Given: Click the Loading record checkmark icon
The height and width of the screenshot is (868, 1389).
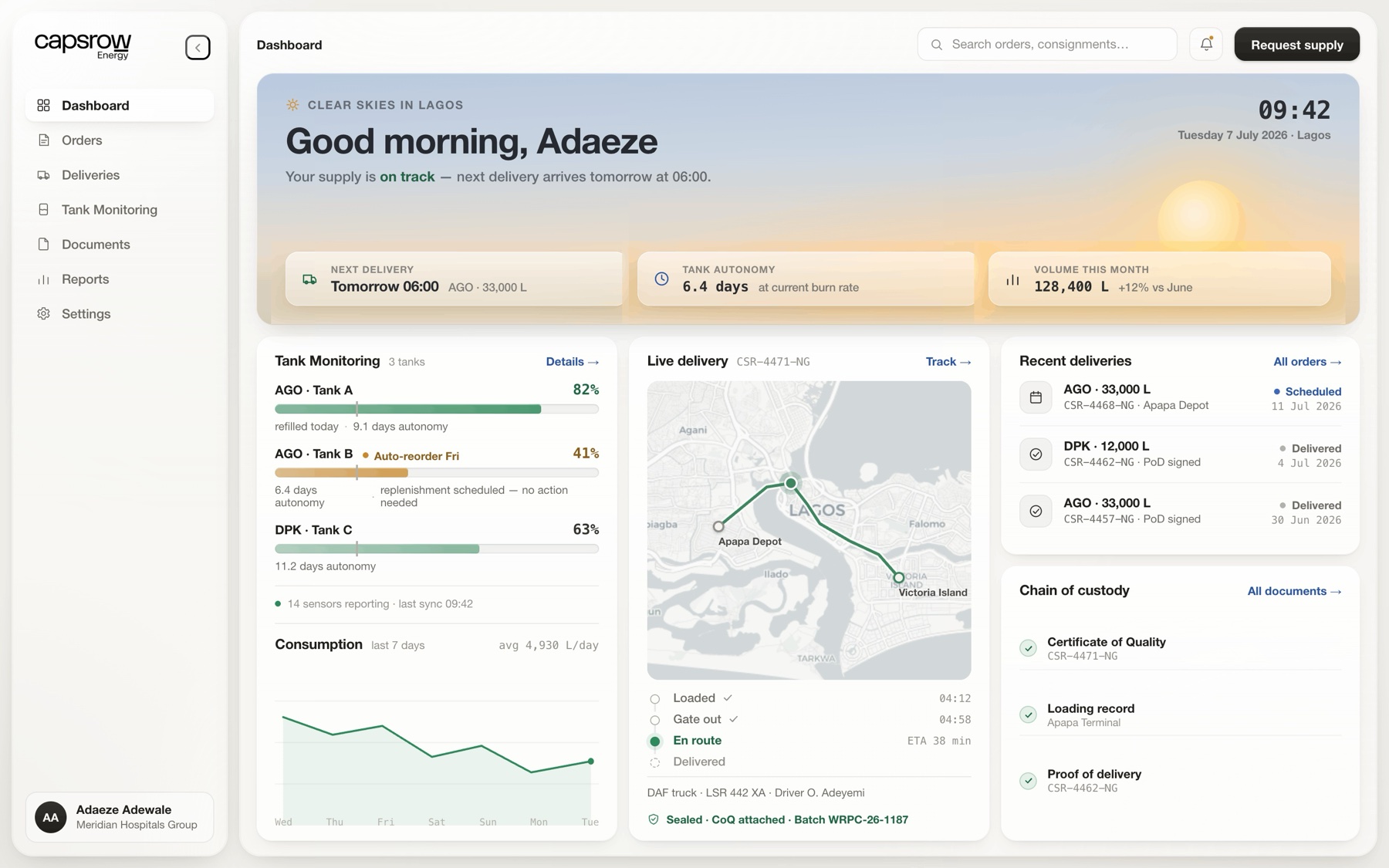Looking at the screenshot, I should point(1028,714).
